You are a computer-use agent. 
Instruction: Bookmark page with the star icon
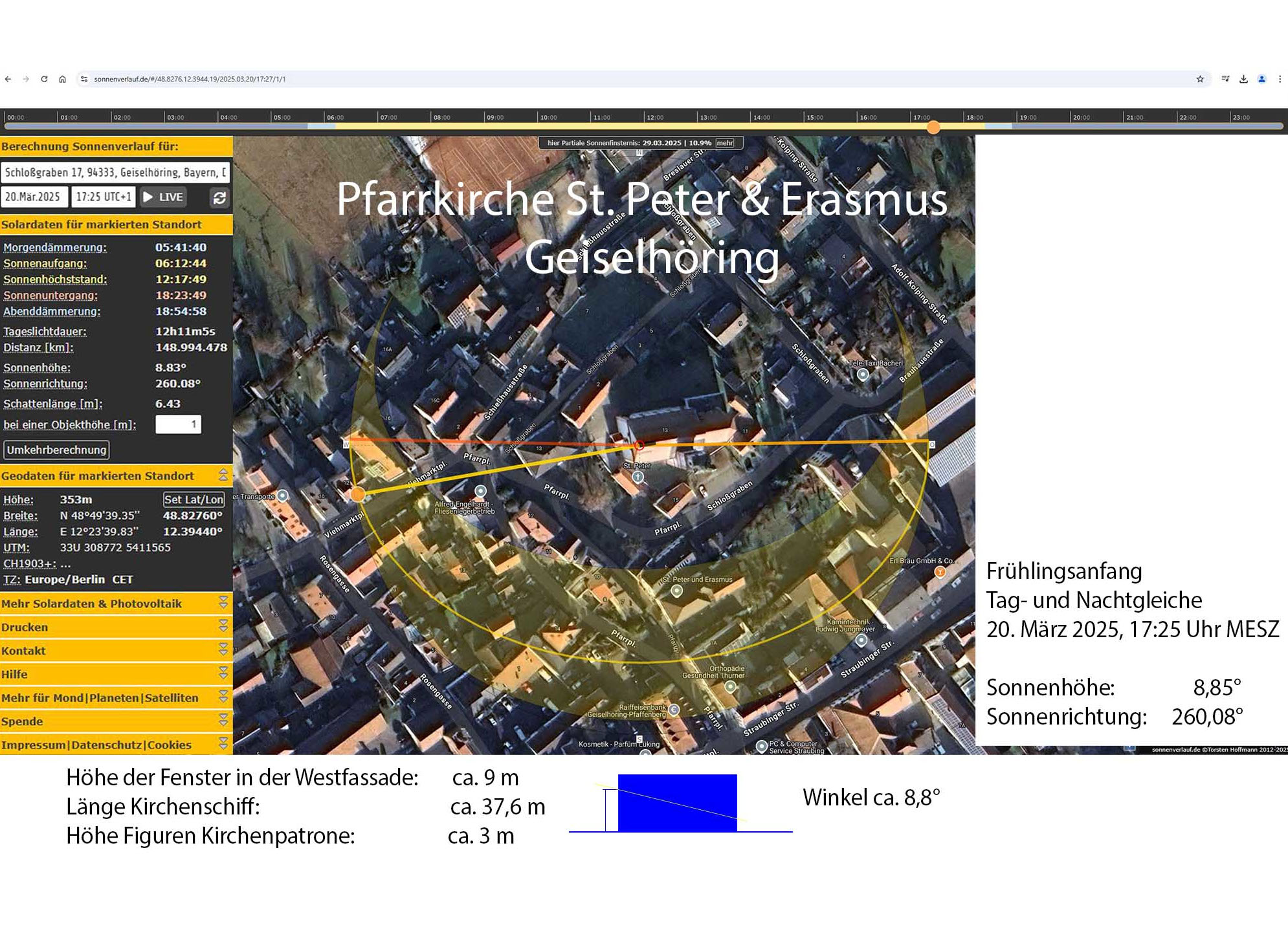[1200, 79]
